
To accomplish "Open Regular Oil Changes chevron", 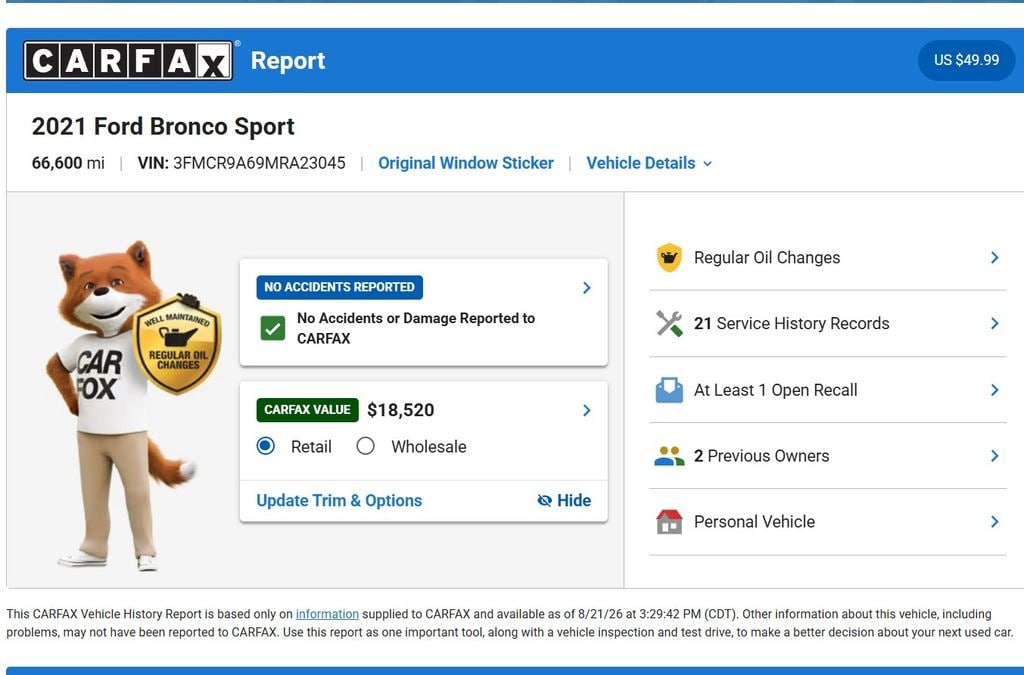I will [994, 257].
